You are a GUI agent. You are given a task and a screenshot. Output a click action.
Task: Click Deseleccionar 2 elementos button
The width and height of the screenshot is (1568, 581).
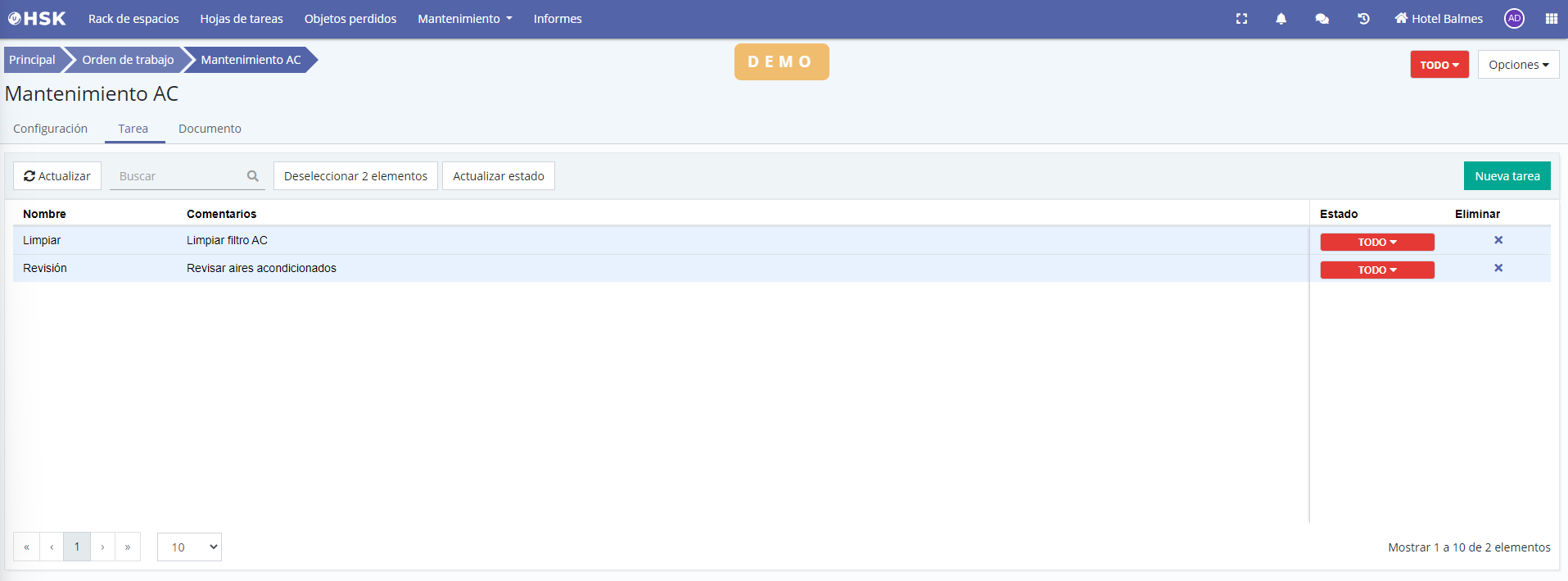tap(355, 176)
